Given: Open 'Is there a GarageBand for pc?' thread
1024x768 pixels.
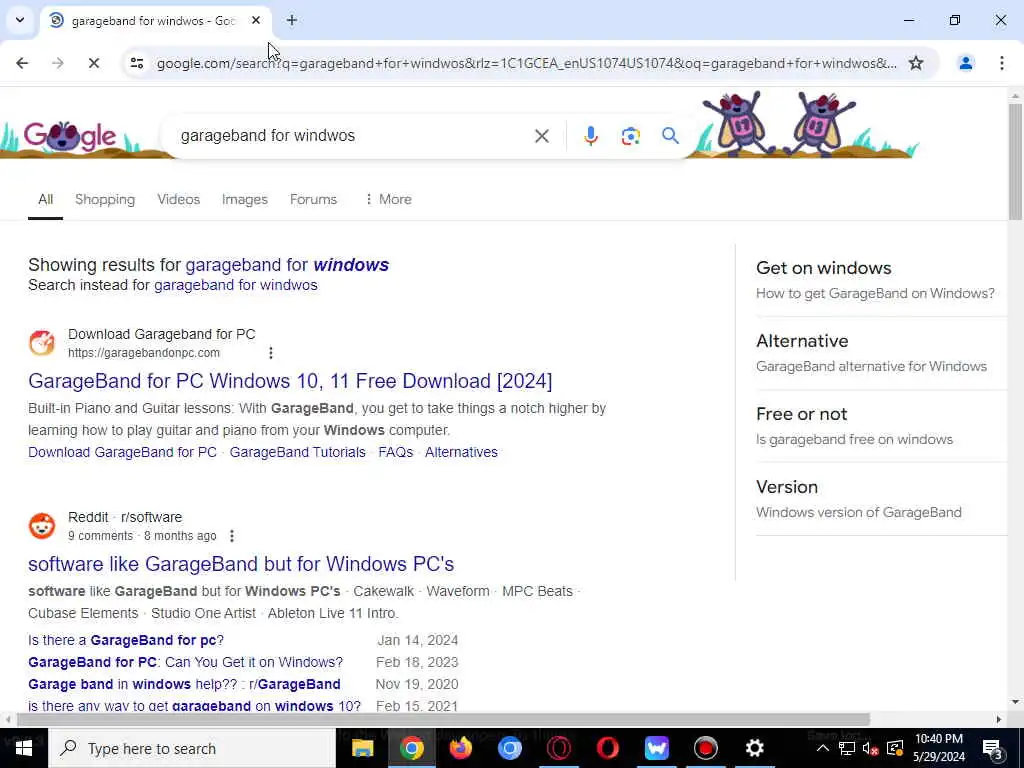Looking at the screenshot, I should [x=126, y=640].
